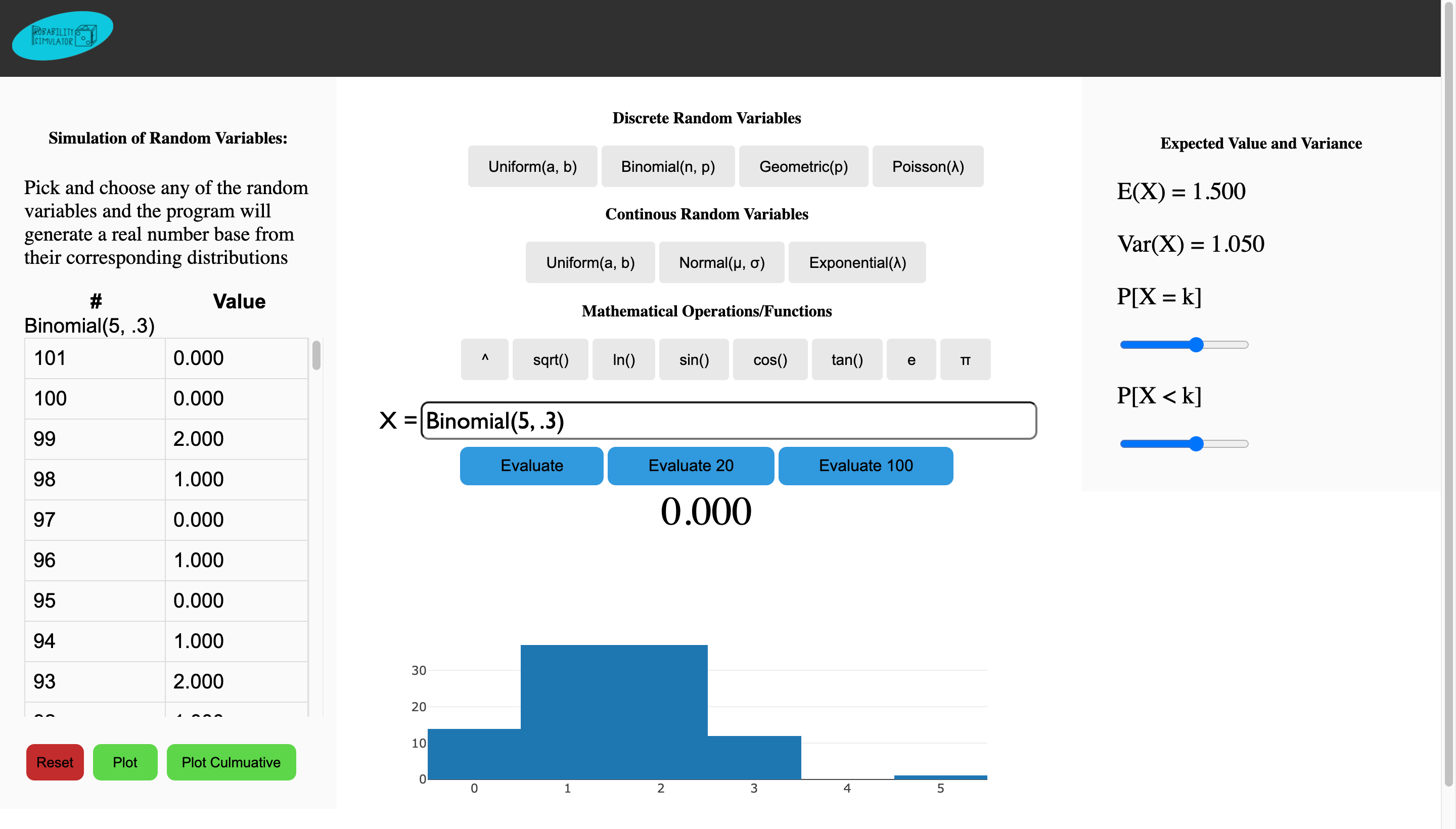This screenshot has width=1456, height=829.
Task: Insert Euler's constant e
Action: point(911,360)
